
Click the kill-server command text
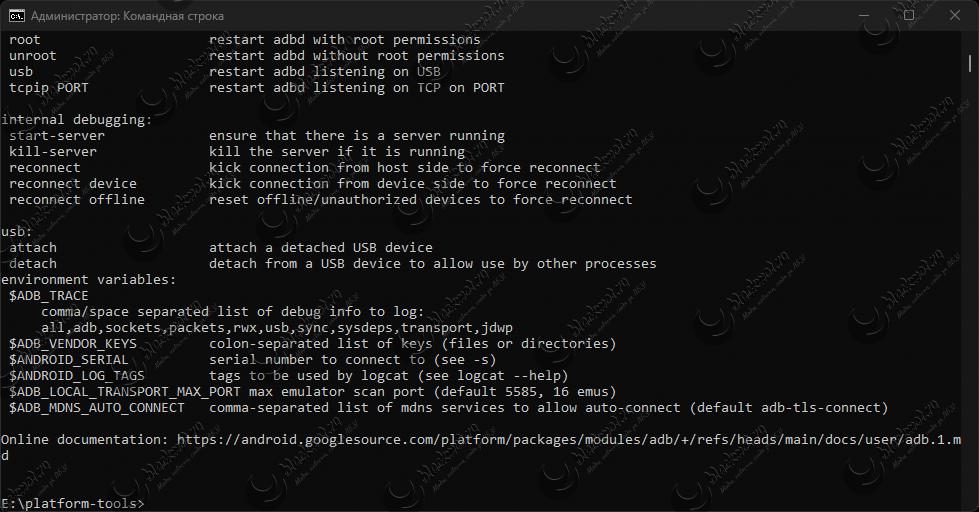[x=53, y=152]
